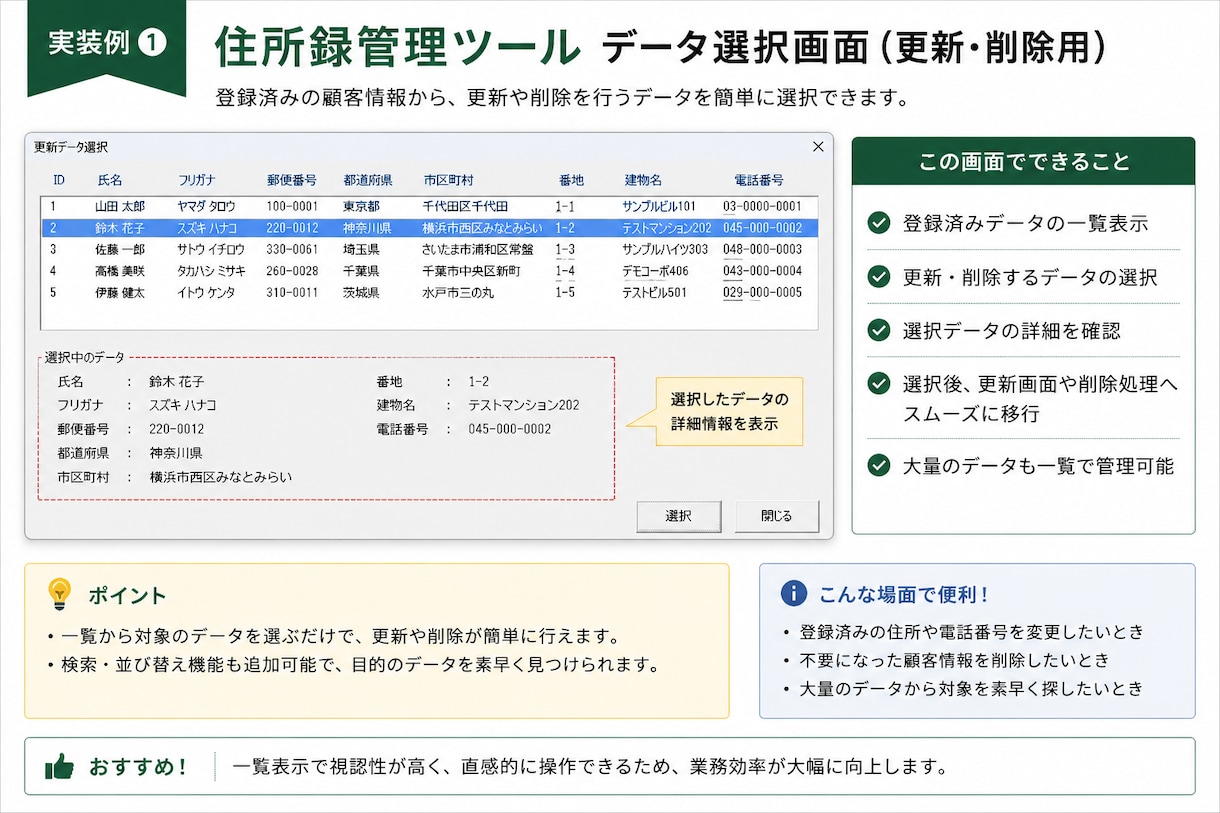
Task: Click detail value 横浜市西区みなとみらい in 選択中のデータ
Action: click(x=221, y=477)
